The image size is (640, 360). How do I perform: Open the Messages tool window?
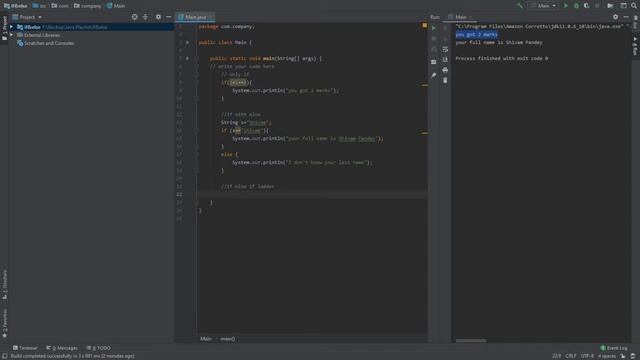tap(62, 348)
